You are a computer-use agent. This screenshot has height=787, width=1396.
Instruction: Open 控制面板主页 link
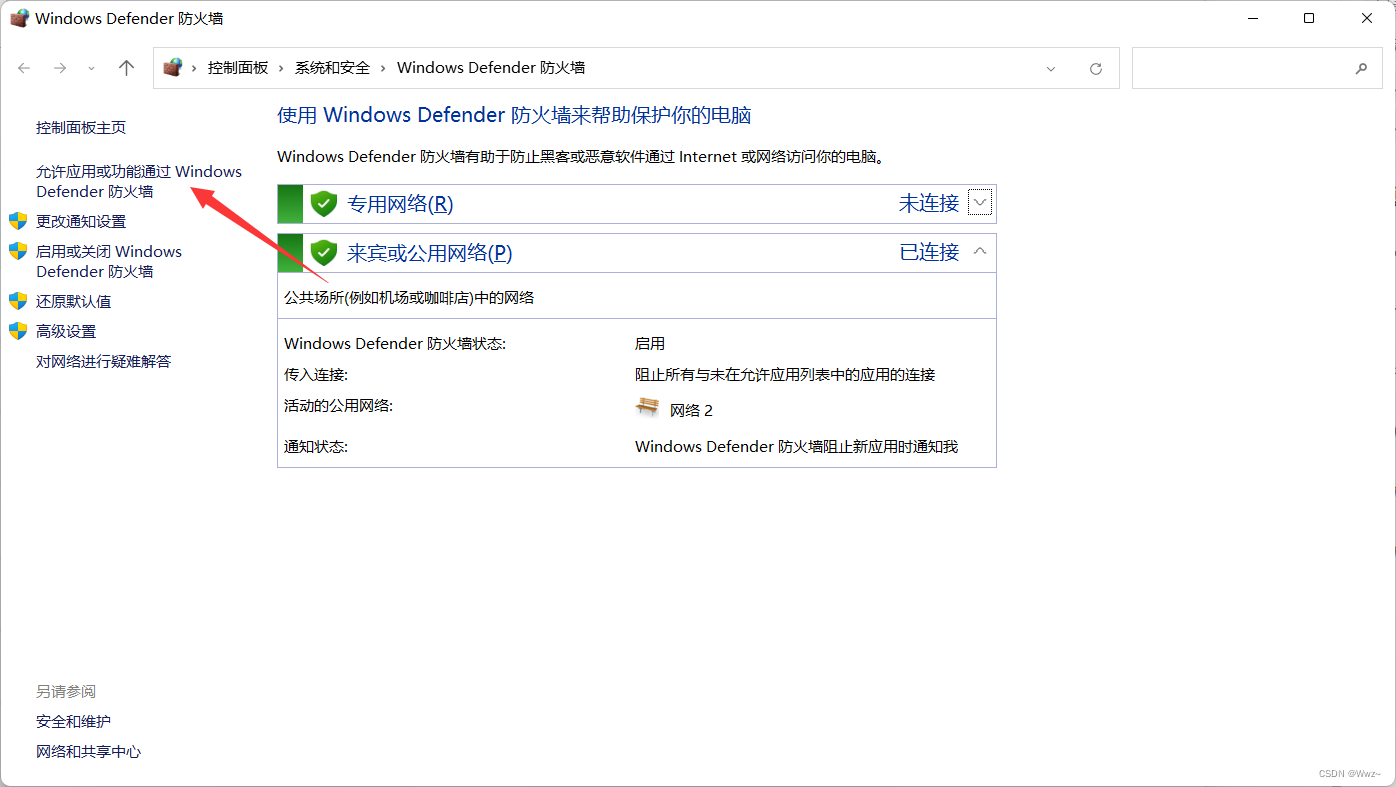(81, 128)
